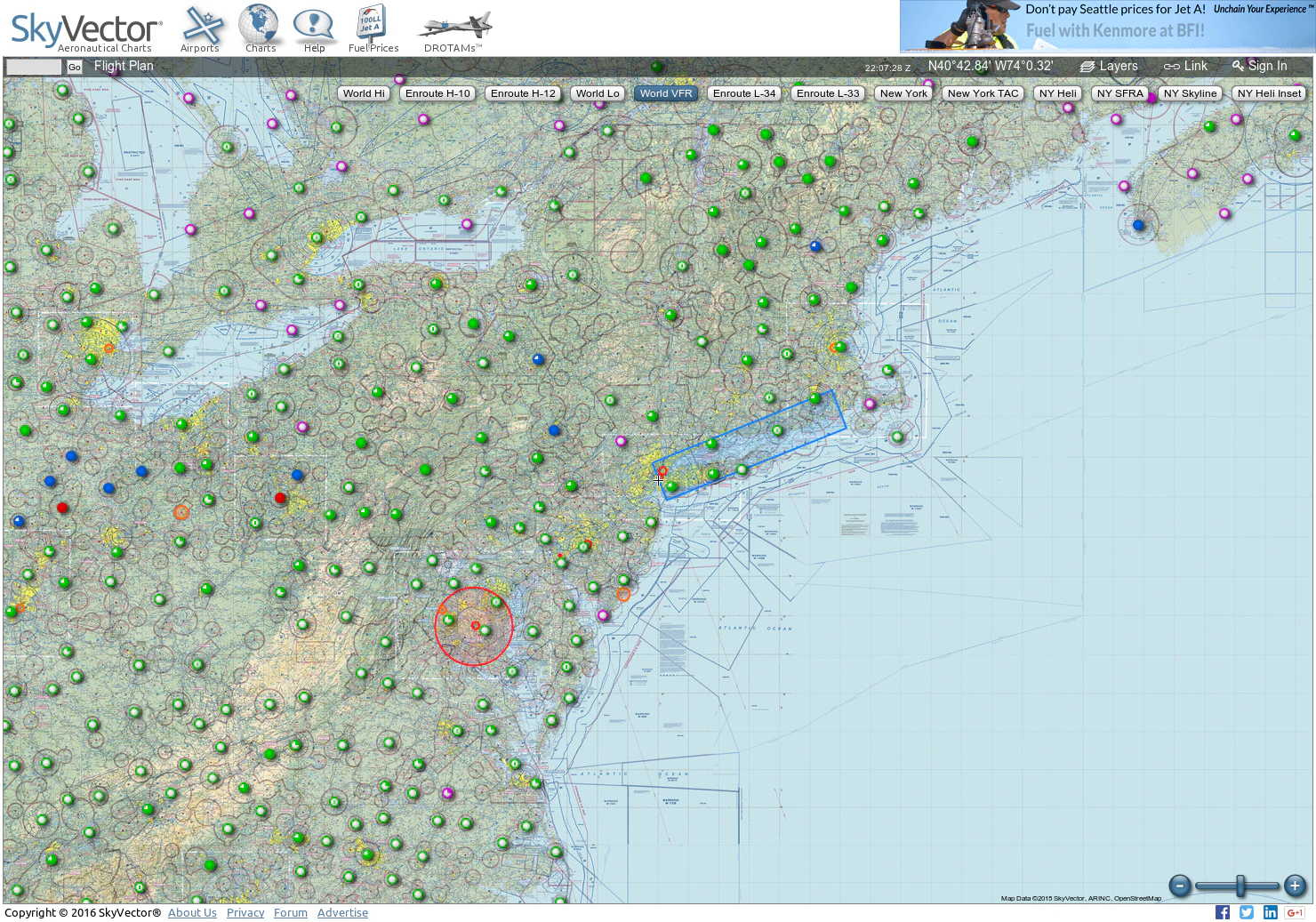Click the Zulu time display 22:07:28 Z
Screen dimensions: 1316x922
click(887, 68)
